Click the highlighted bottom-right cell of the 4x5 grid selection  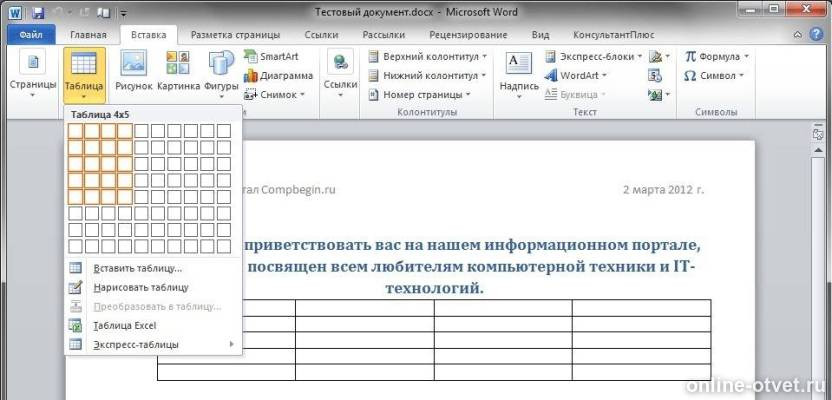tap(125, 197)
